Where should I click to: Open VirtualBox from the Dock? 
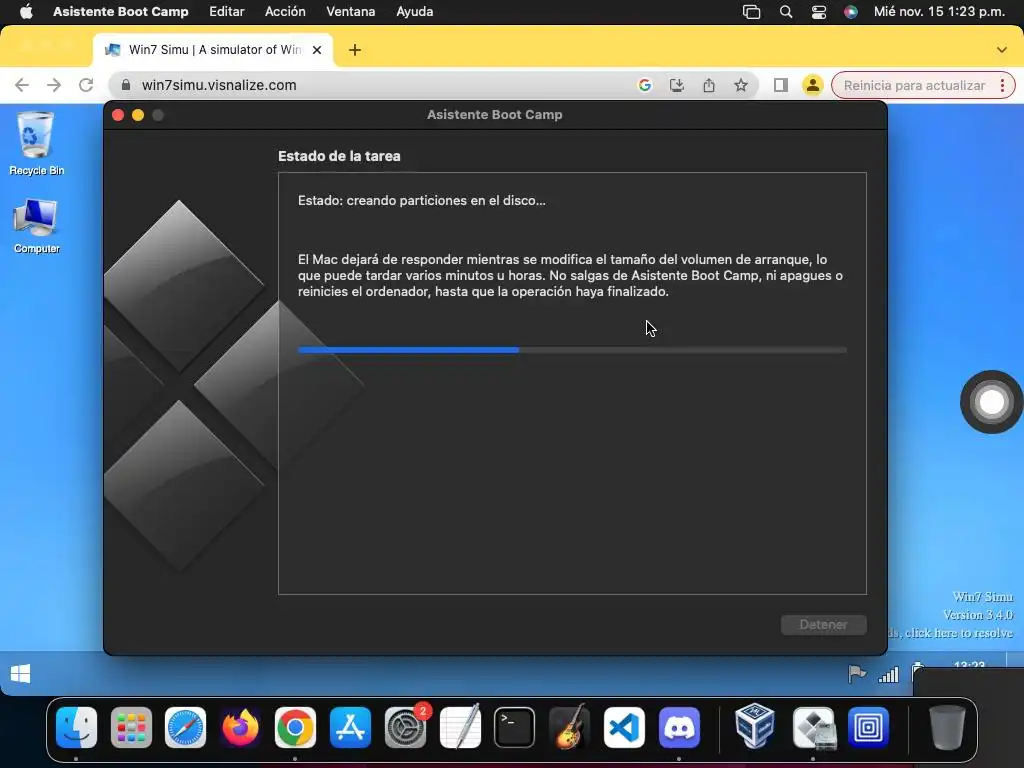(756, 727)
